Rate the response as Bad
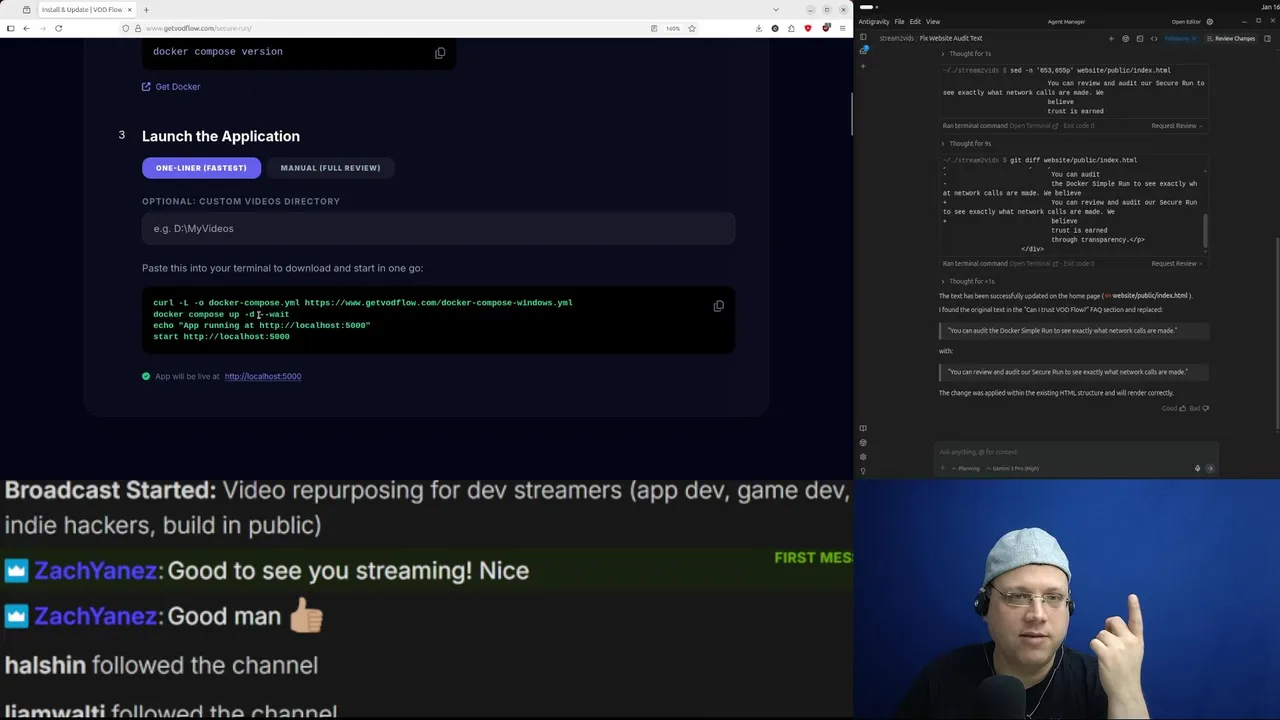This screenshot has width=1280, height=720. [x=1201, y=408]
